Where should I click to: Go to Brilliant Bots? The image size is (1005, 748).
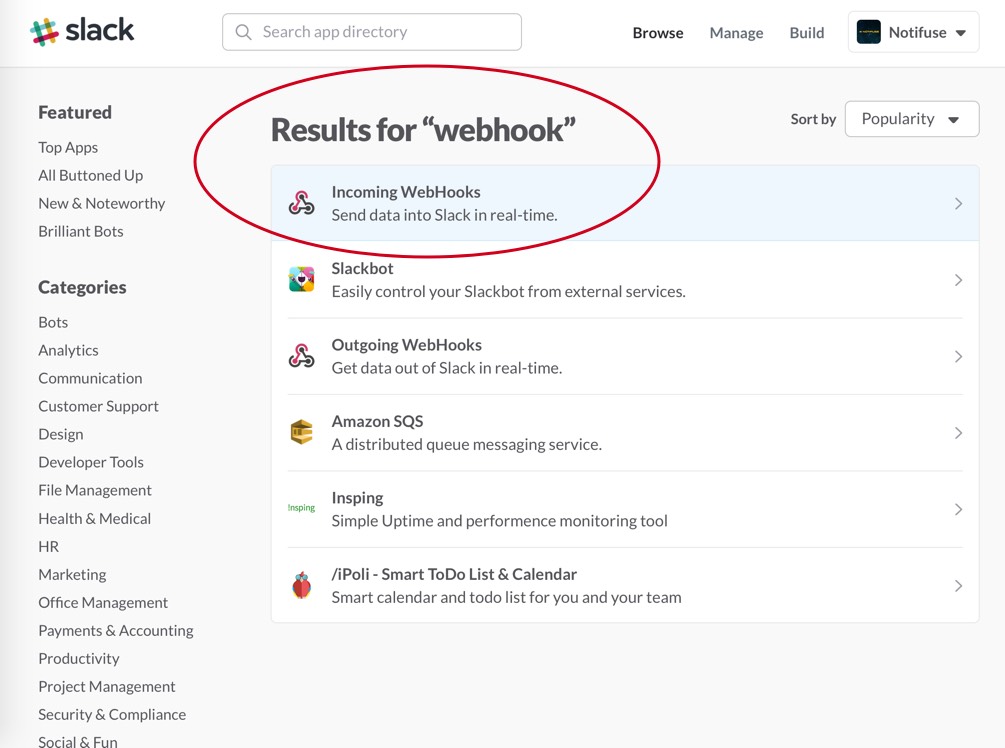pos(81,231)
